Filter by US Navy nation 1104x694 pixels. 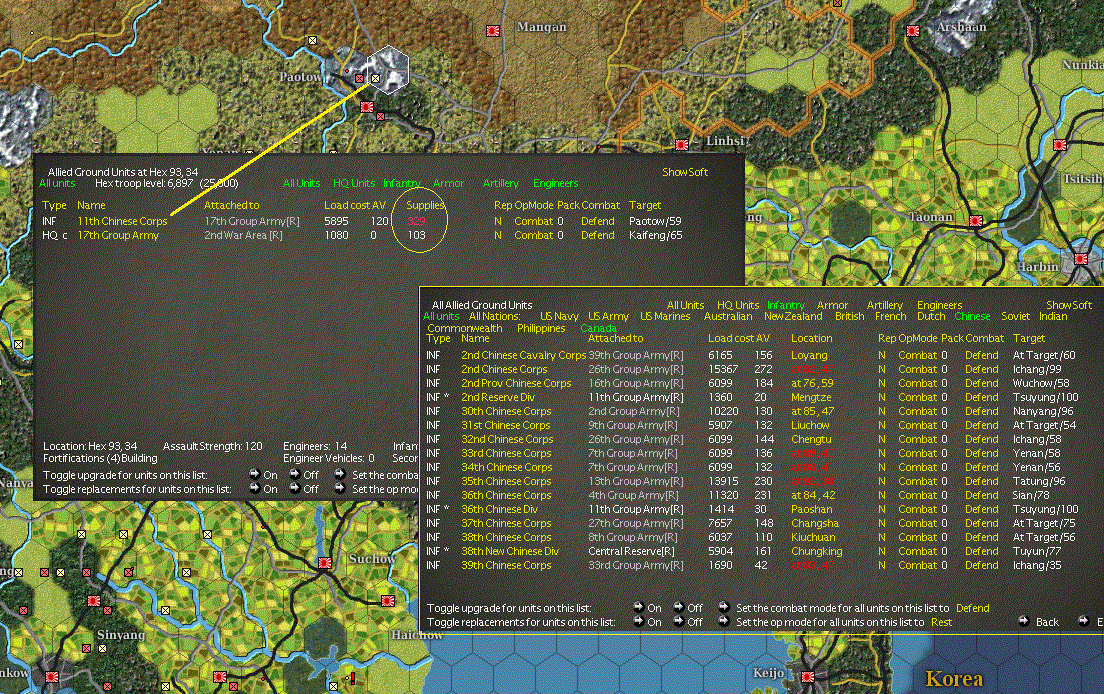coord(559,317)
